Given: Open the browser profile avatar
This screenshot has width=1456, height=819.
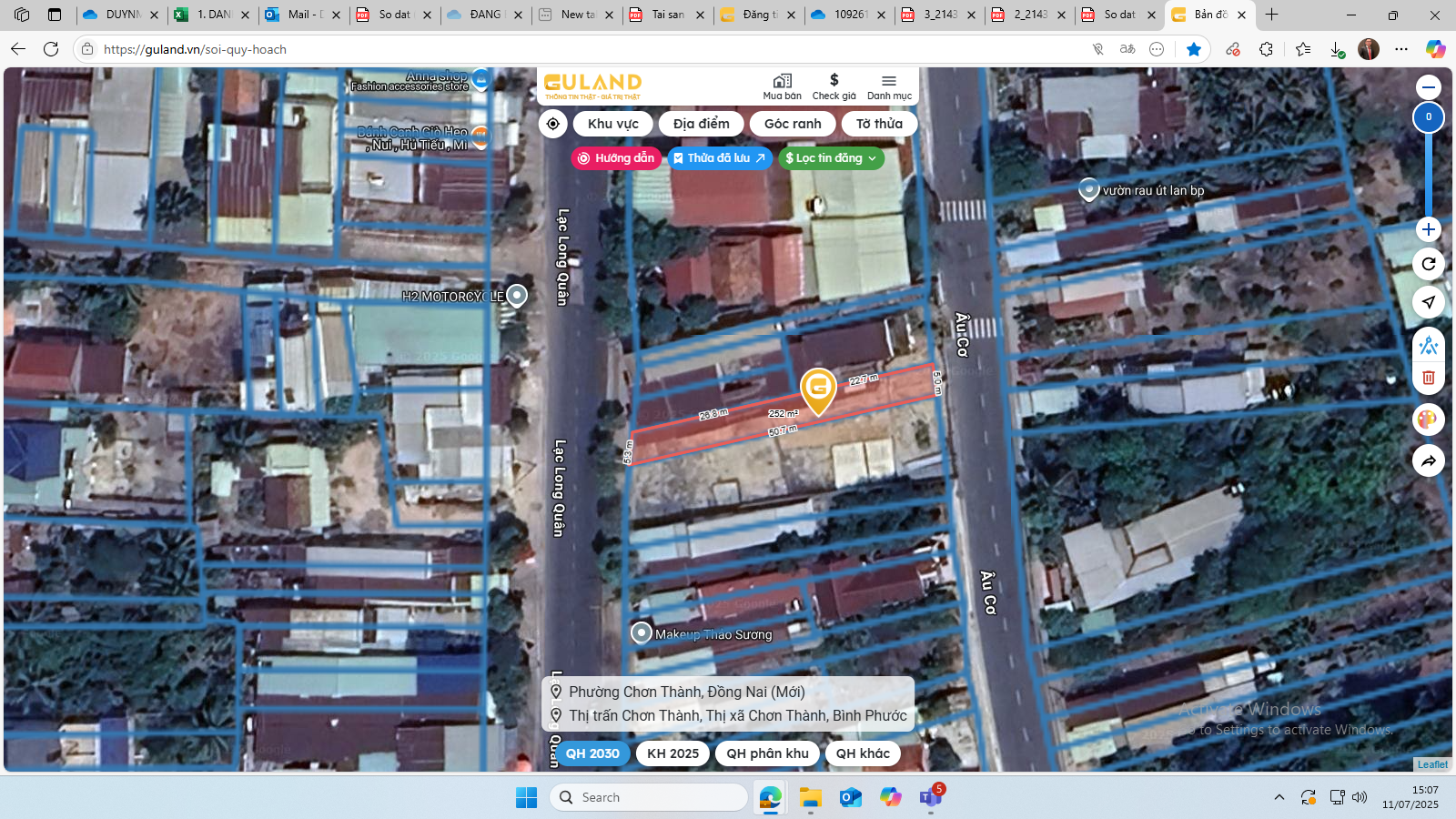Looking at the screenshot, I should 1369,49.
